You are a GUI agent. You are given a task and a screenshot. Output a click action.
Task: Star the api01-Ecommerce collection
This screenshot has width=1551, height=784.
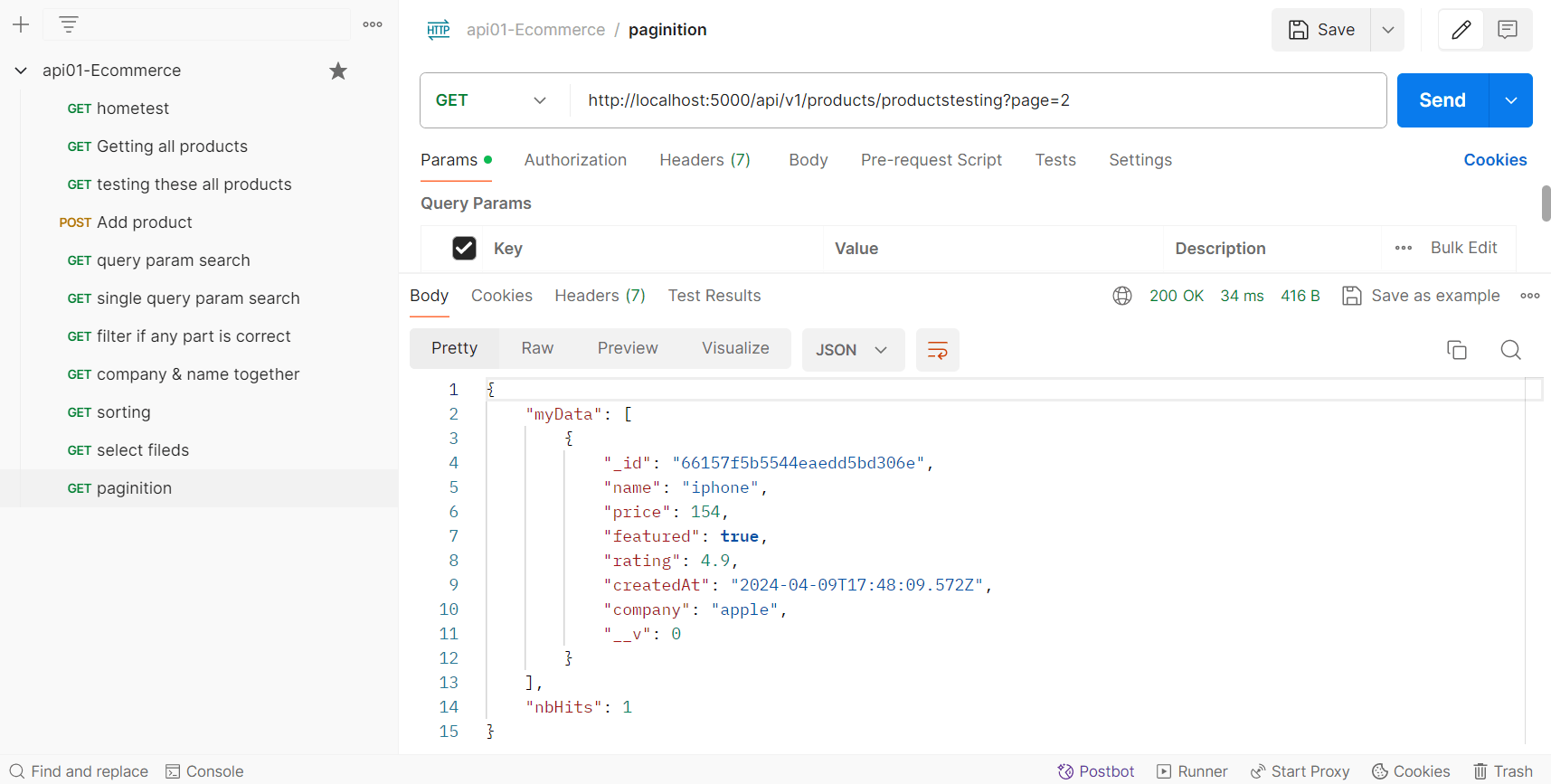click(x=338, y=71)
